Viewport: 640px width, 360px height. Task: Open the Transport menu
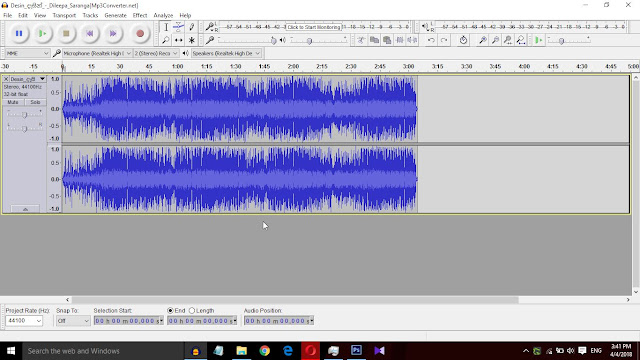click(x=64, y=15)
